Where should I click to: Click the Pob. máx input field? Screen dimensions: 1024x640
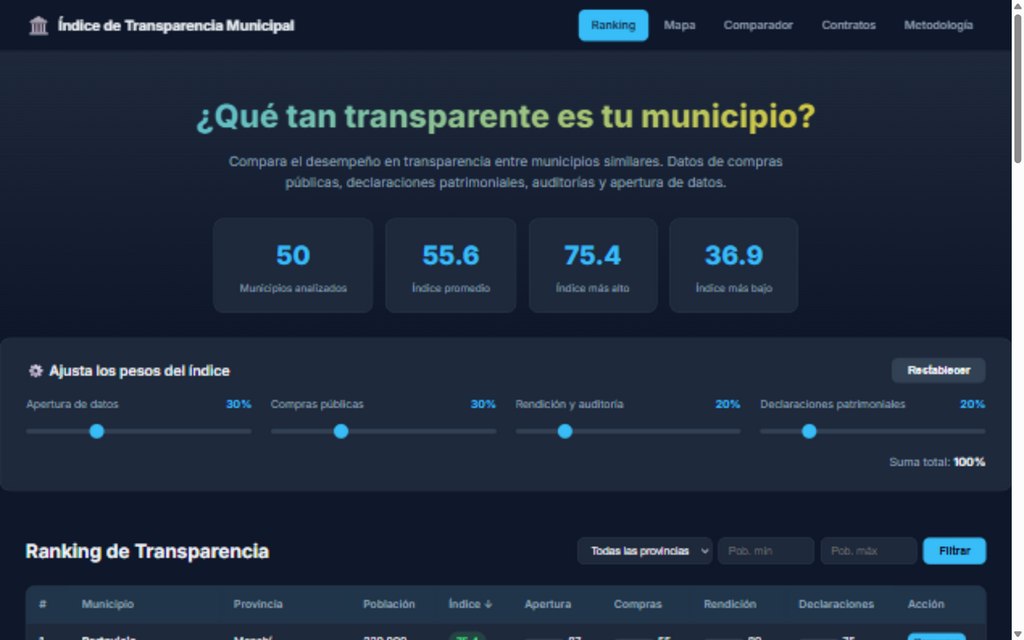tap(869, 551)
